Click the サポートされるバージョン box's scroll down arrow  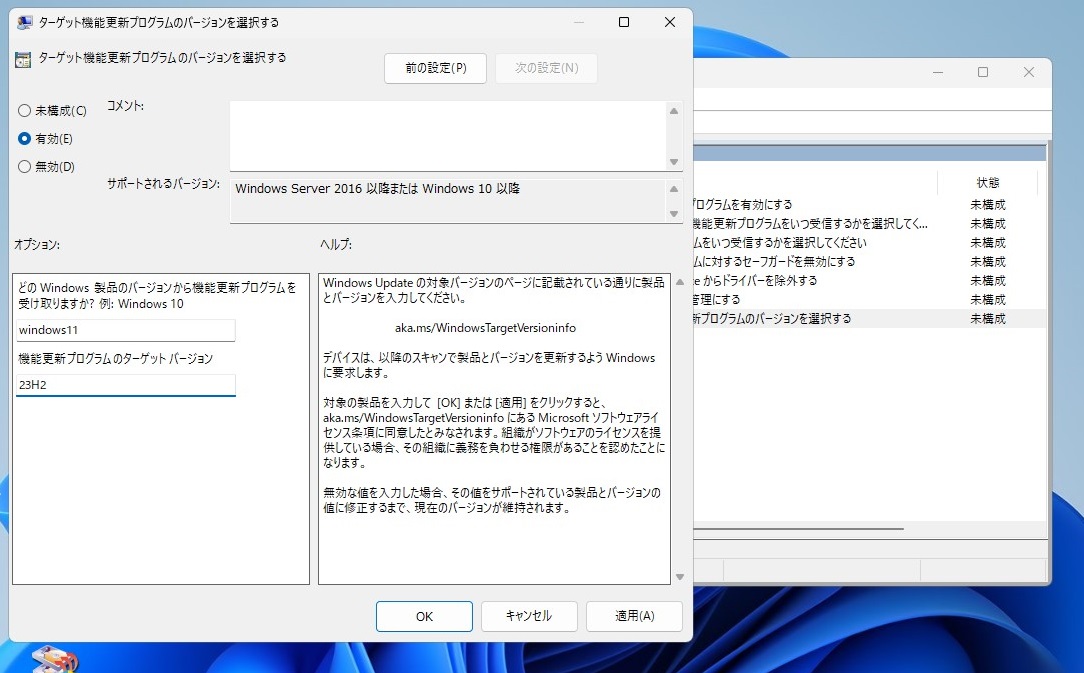click(674, 213)
